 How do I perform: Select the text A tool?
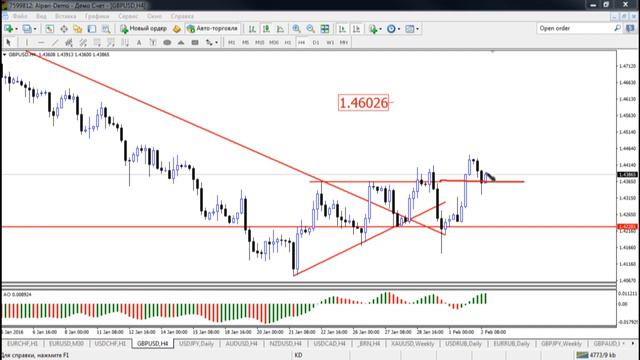click(x=139, y=42)
